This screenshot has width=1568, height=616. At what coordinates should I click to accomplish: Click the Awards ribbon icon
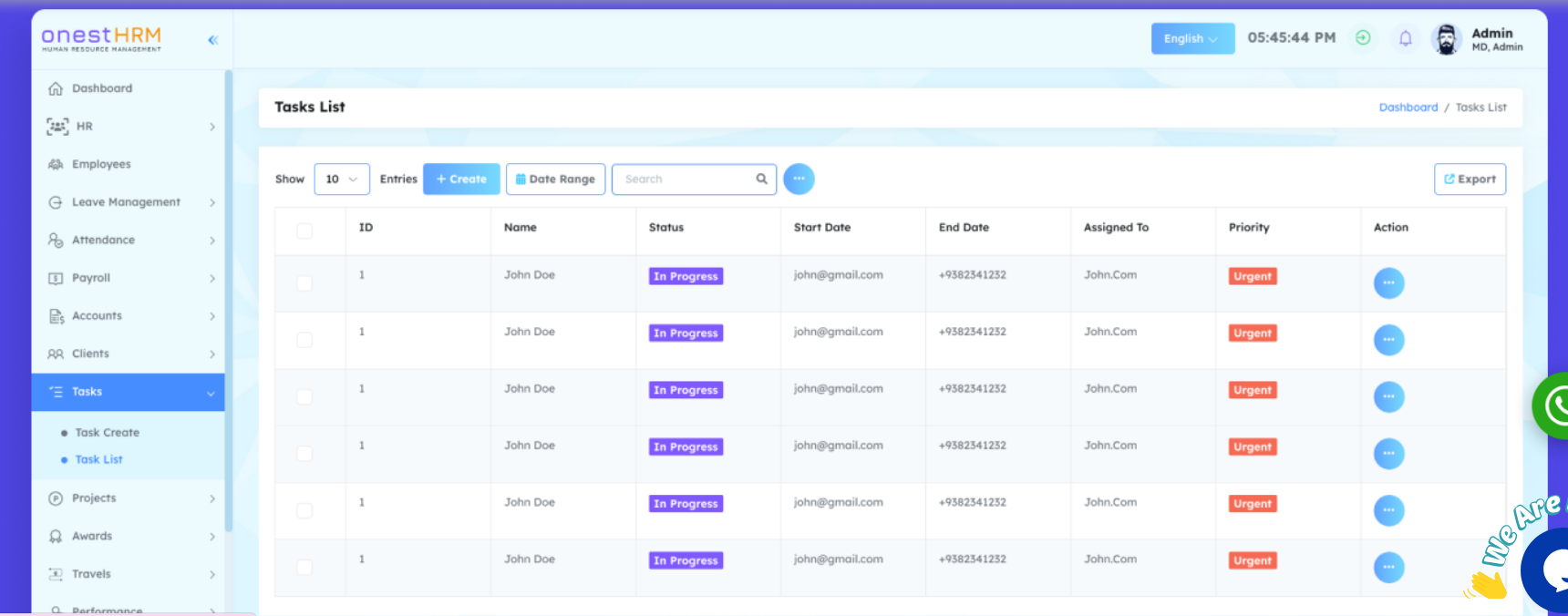point(56,537)
